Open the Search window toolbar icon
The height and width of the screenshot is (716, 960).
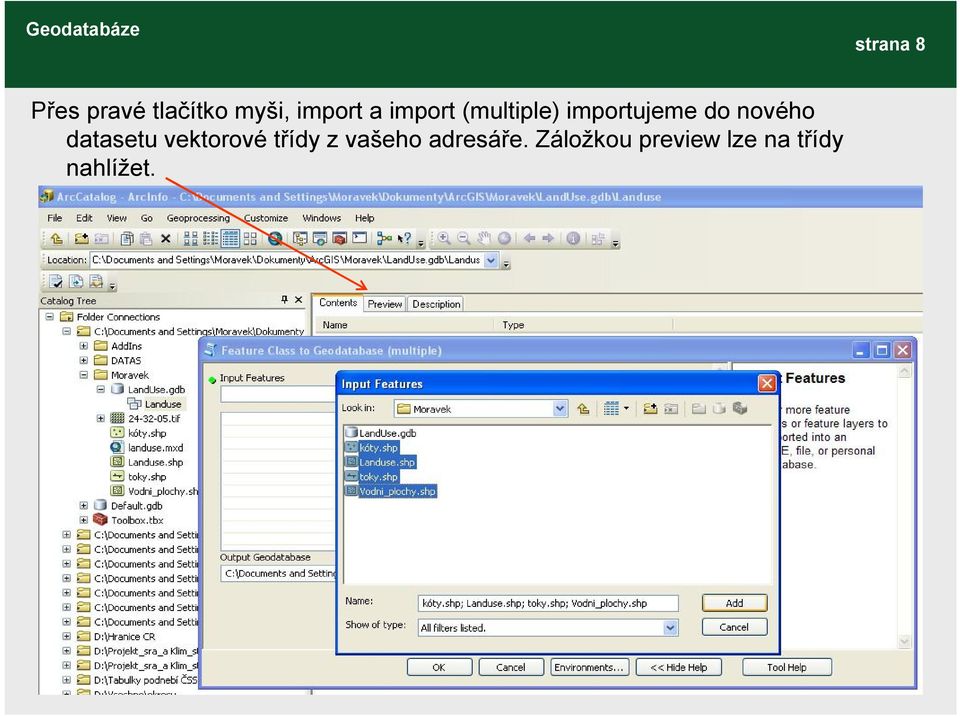(320, 239)
